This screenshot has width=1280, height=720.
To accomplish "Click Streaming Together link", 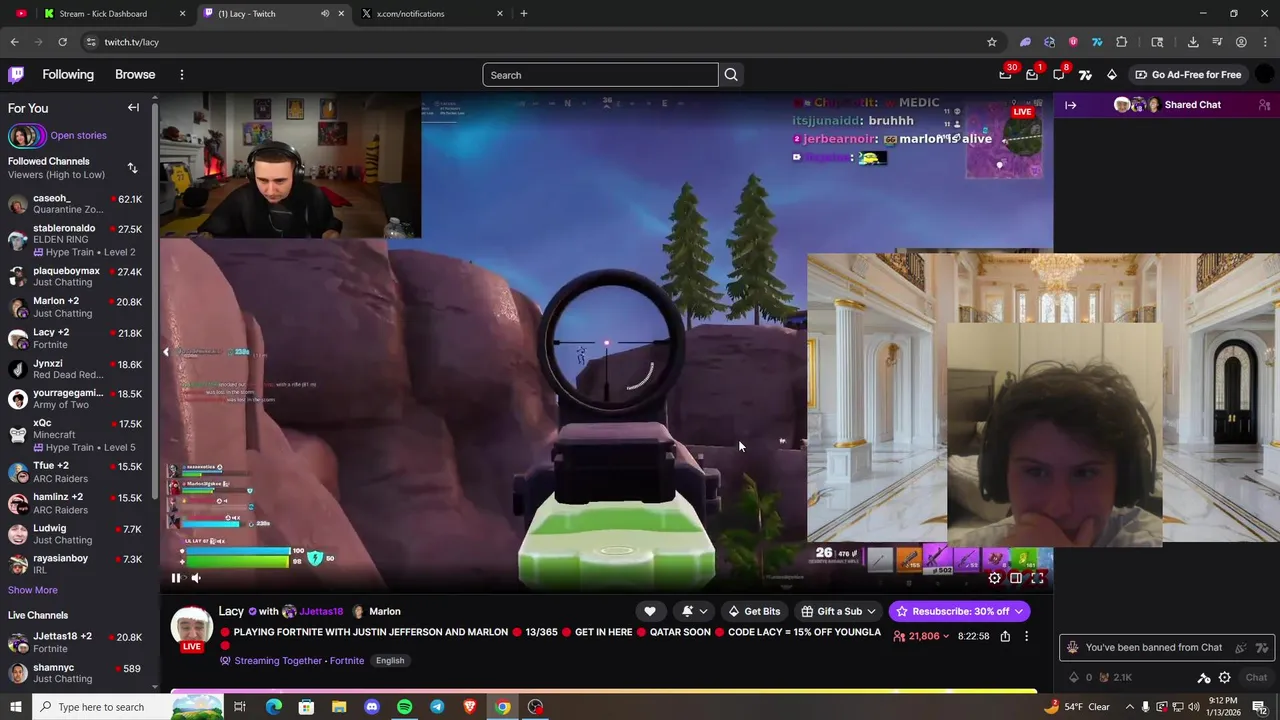I will [276, 660].
